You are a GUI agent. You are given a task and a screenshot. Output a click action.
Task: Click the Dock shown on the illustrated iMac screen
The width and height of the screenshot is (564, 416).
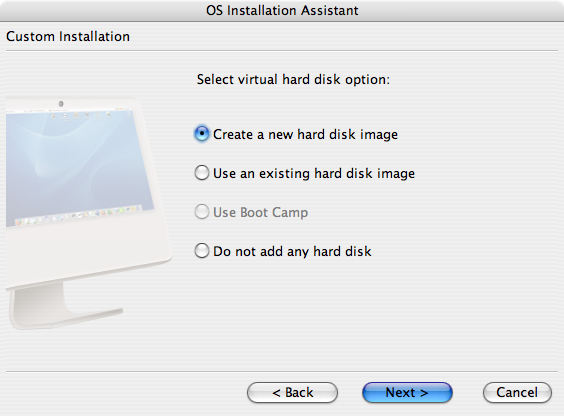point(78,215)
